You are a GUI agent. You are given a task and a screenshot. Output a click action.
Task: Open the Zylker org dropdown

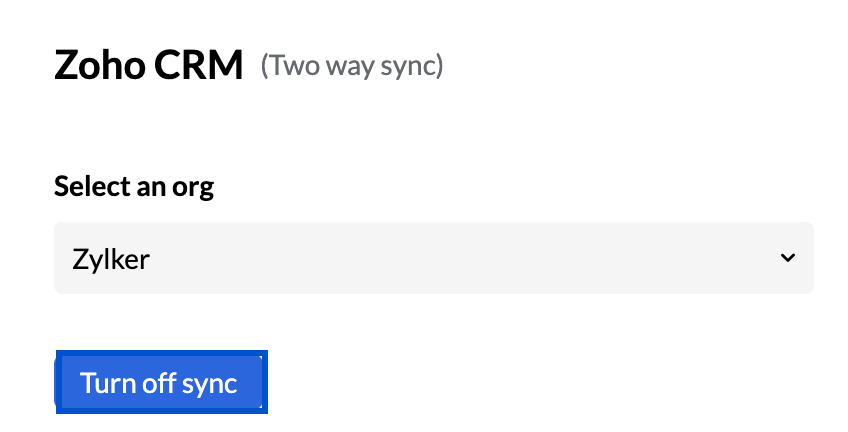coord(434,258)
